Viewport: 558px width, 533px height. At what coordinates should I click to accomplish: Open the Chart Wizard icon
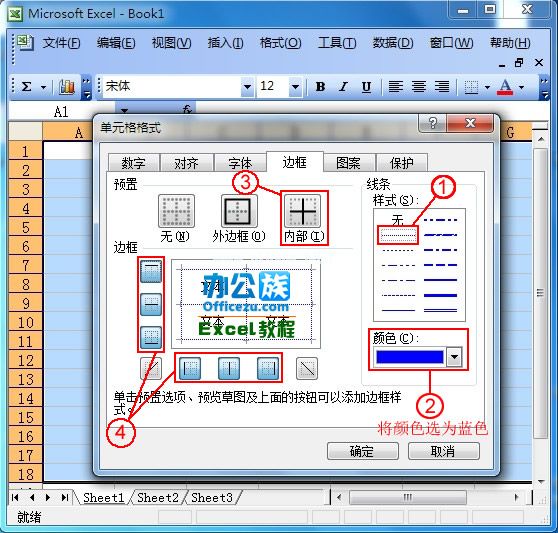[x=67, y=86]
